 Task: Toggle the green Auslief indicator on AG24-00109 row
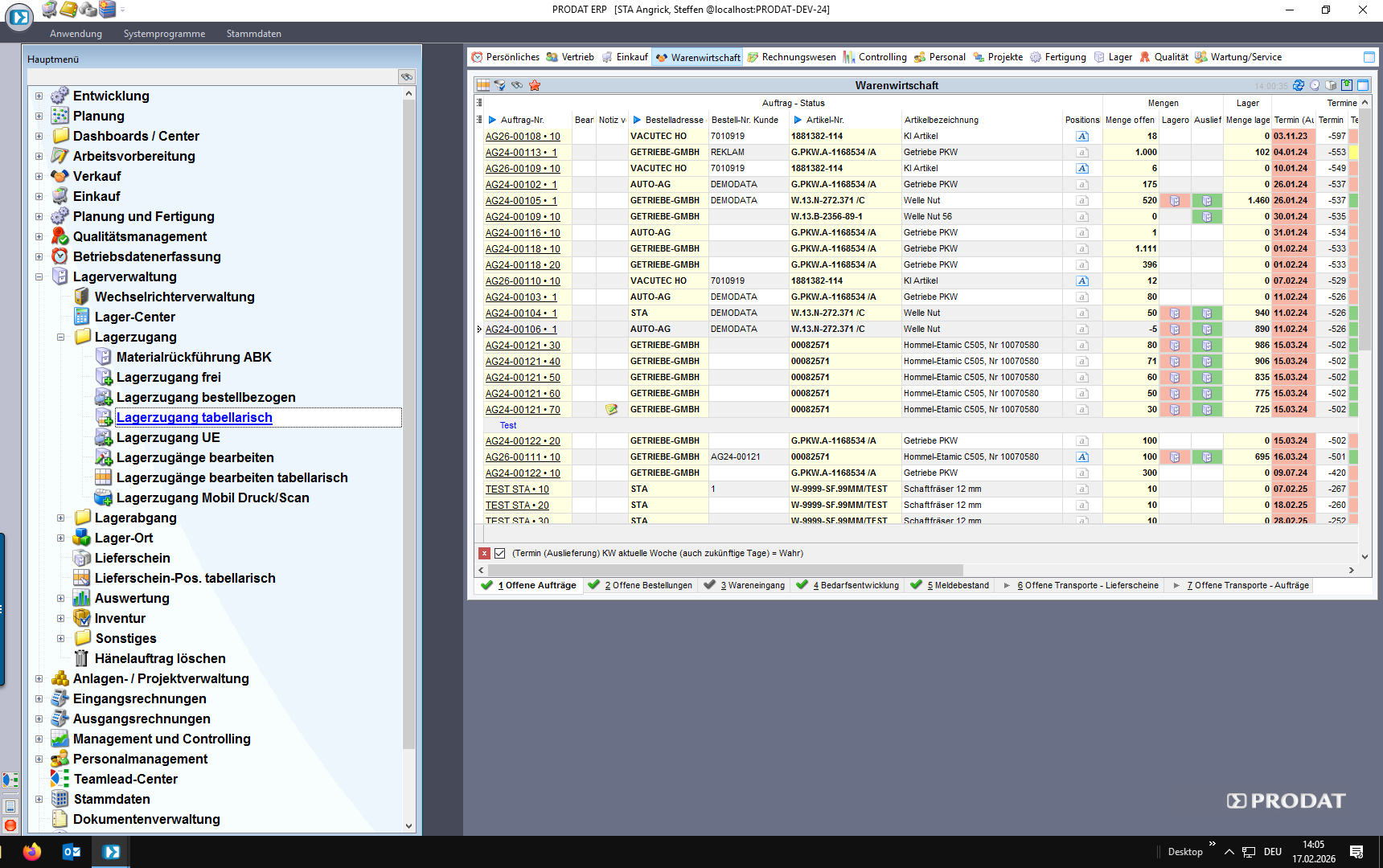[x=1207, y=217]
